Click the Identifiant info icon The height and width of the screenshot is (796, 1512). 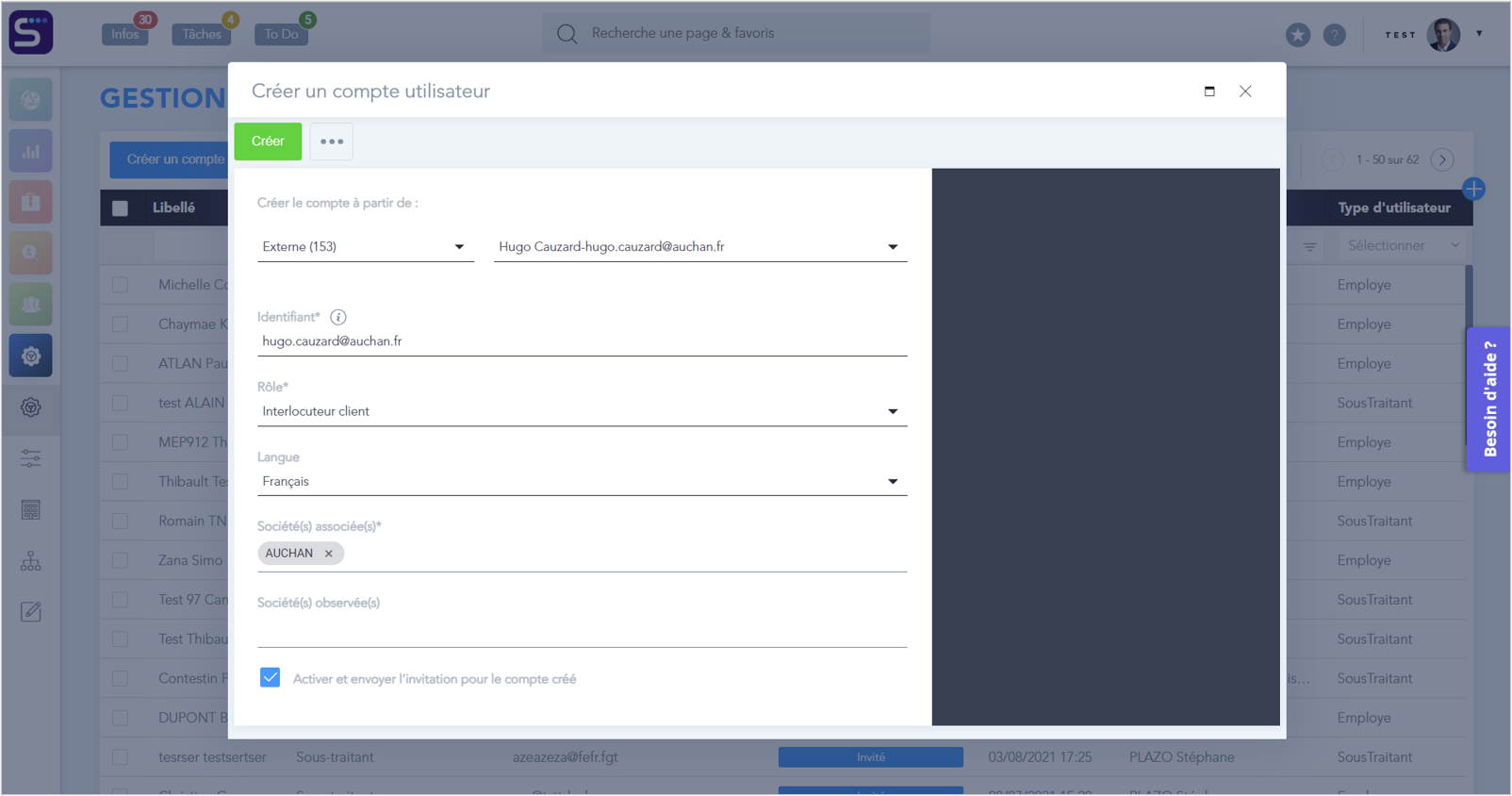click(338, 317)
